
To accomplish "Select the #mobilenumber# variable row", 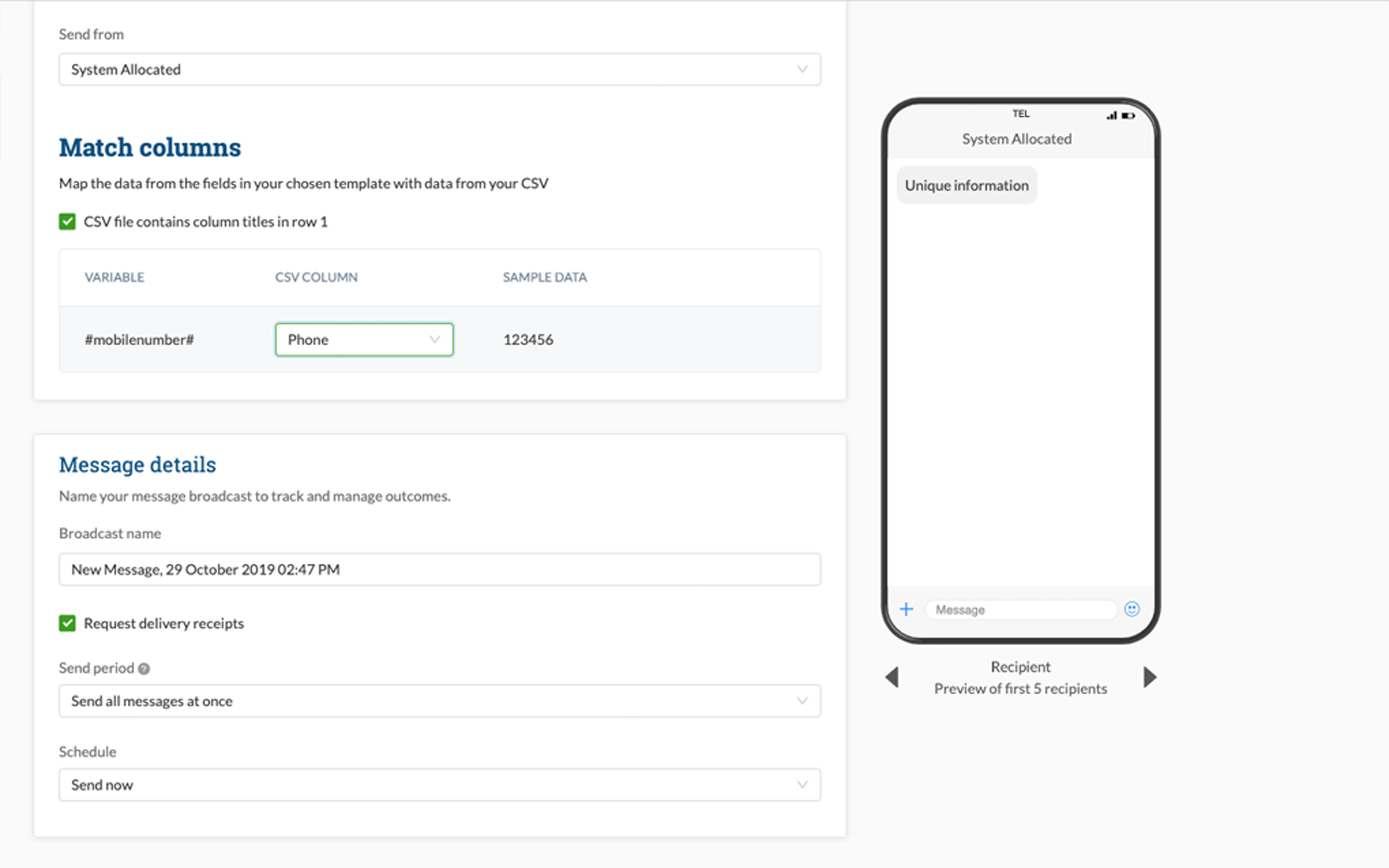I will 139,339.
